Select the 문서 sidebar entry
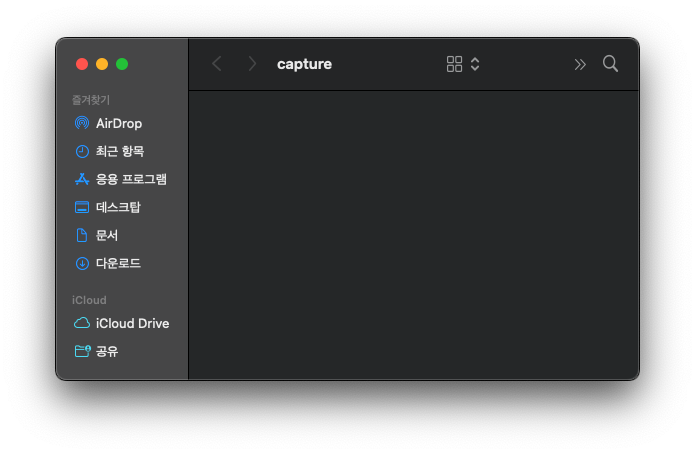 pyautogui.click(x=107, y=235)
